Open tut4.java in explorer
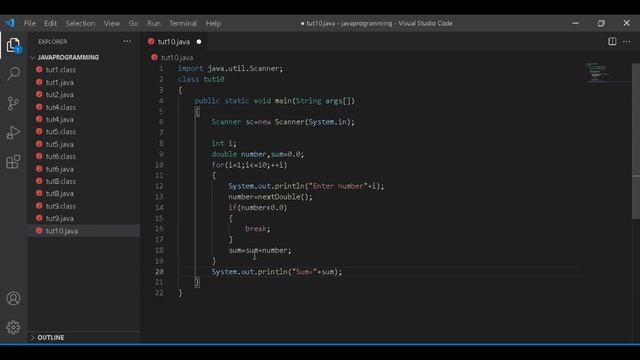 click(60, 120)
